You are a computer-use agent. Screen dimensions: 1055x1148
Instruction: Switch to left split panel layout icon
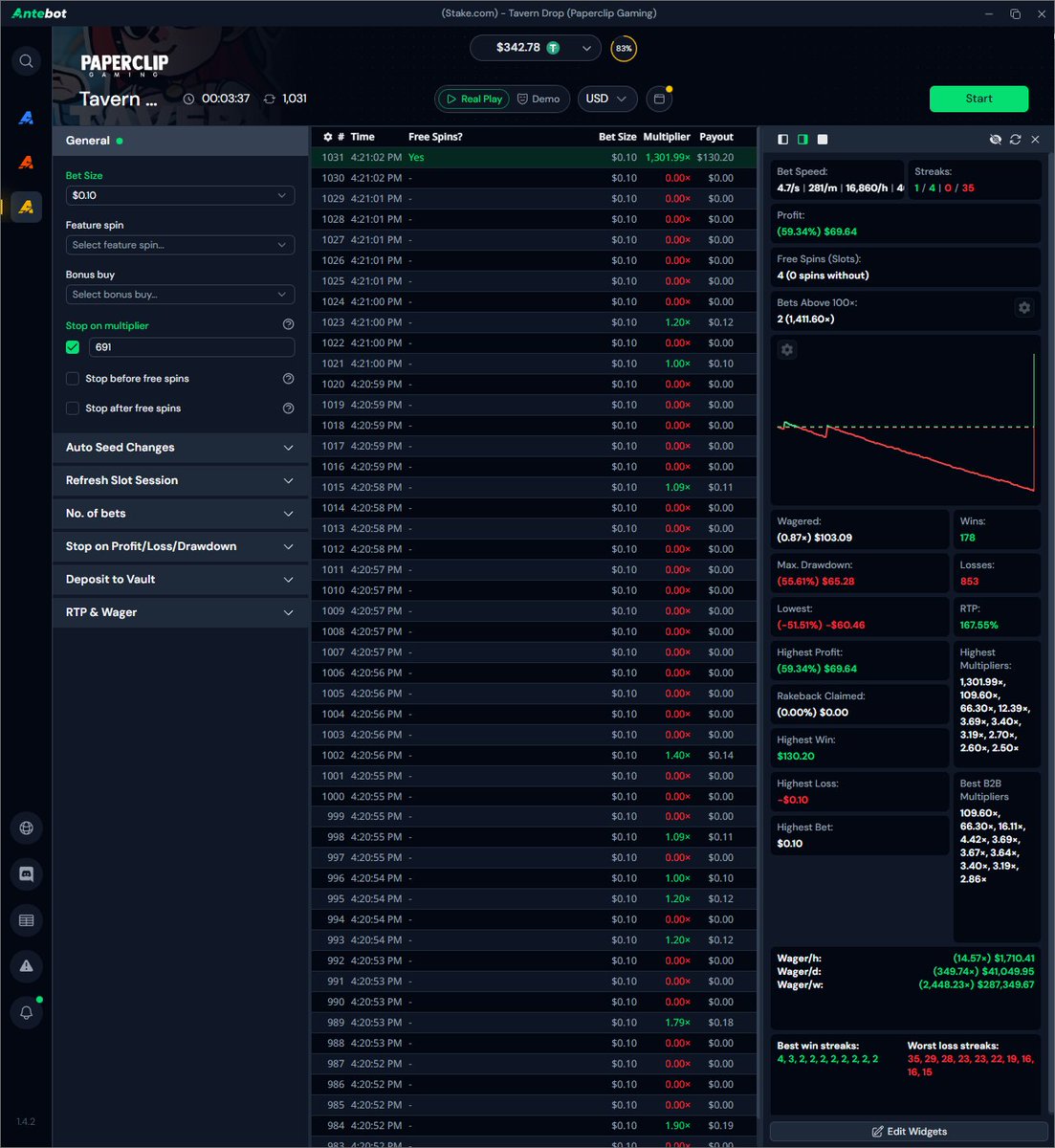tap(782, 140)
